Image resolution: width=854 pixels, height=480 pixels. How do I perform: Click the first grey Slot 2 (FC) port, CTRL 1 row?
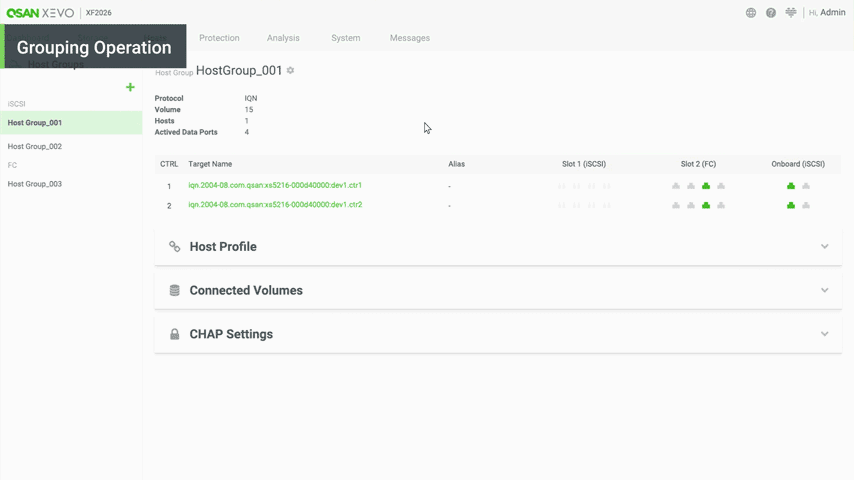[676, 186]
